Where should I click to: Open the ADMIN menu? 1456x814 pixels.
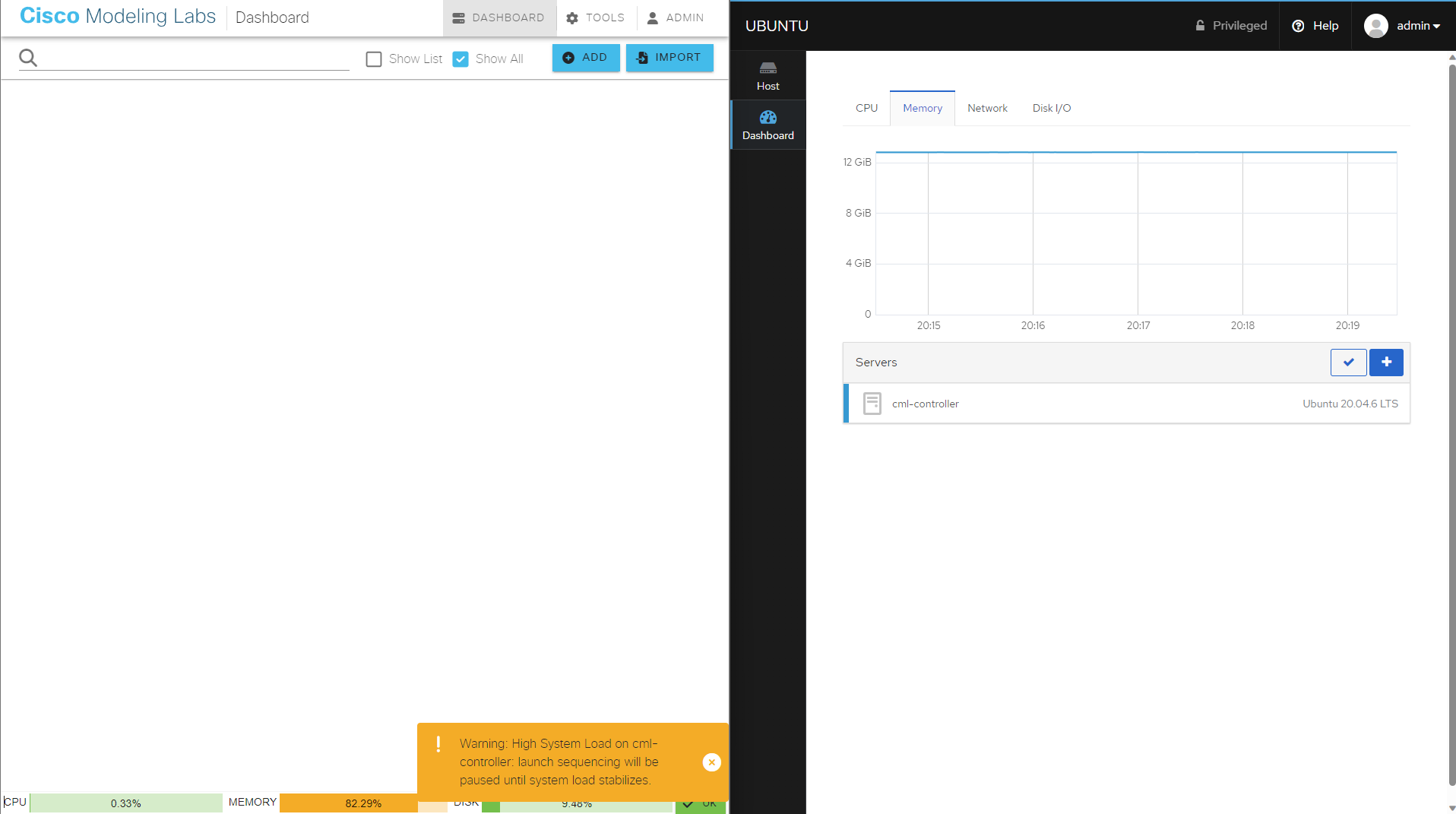coord(675,17)
